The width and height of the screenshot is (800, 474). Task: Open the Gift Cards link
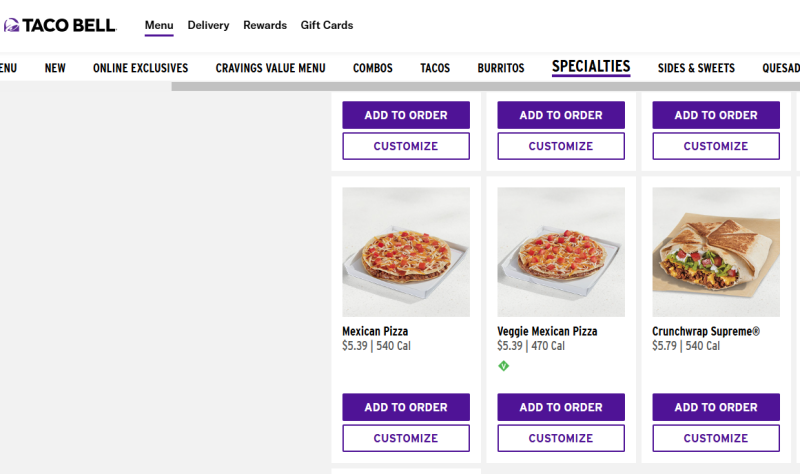[327, 25]
